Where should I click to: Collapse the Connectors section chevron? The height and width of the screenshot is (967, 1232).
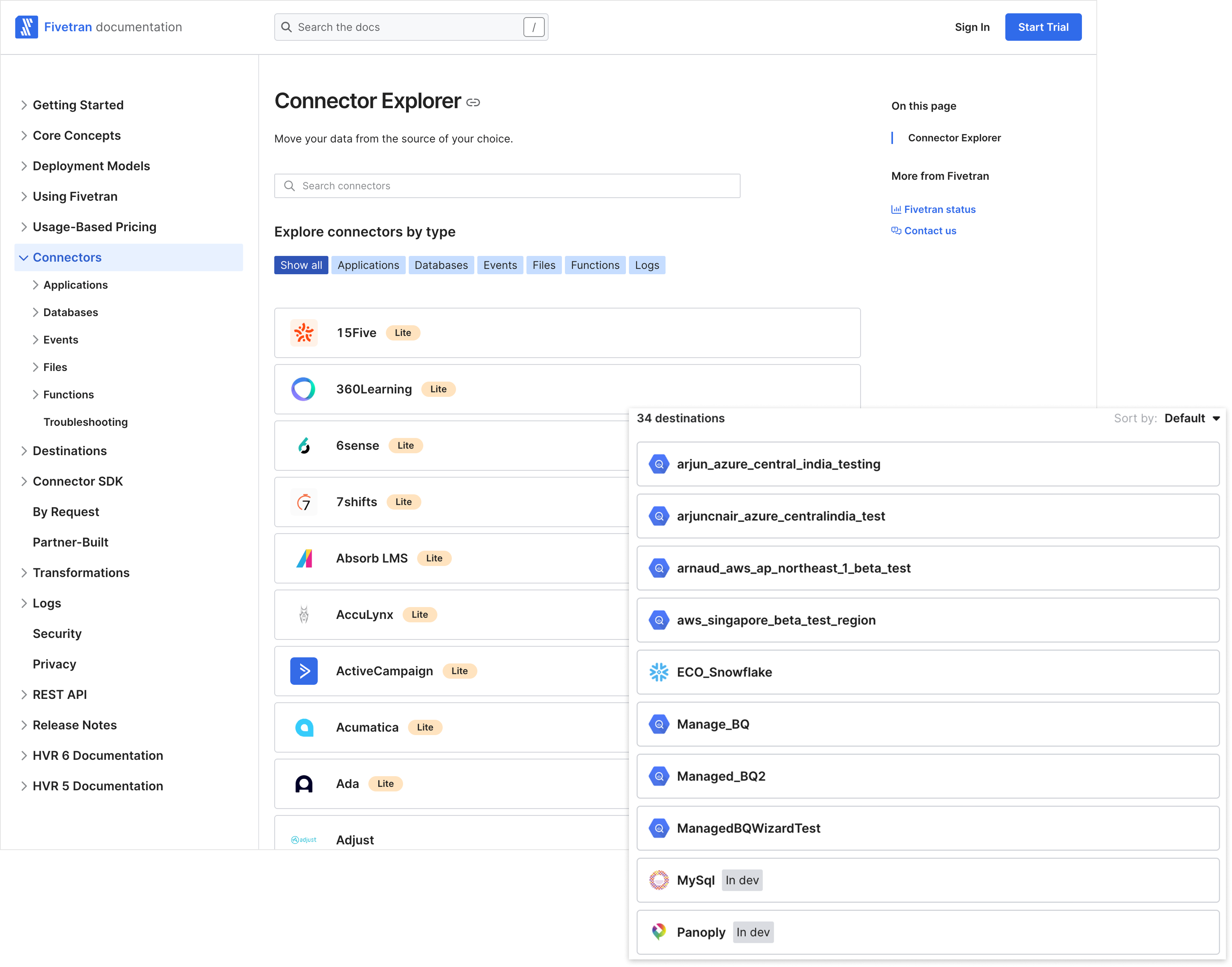[23, 257]
